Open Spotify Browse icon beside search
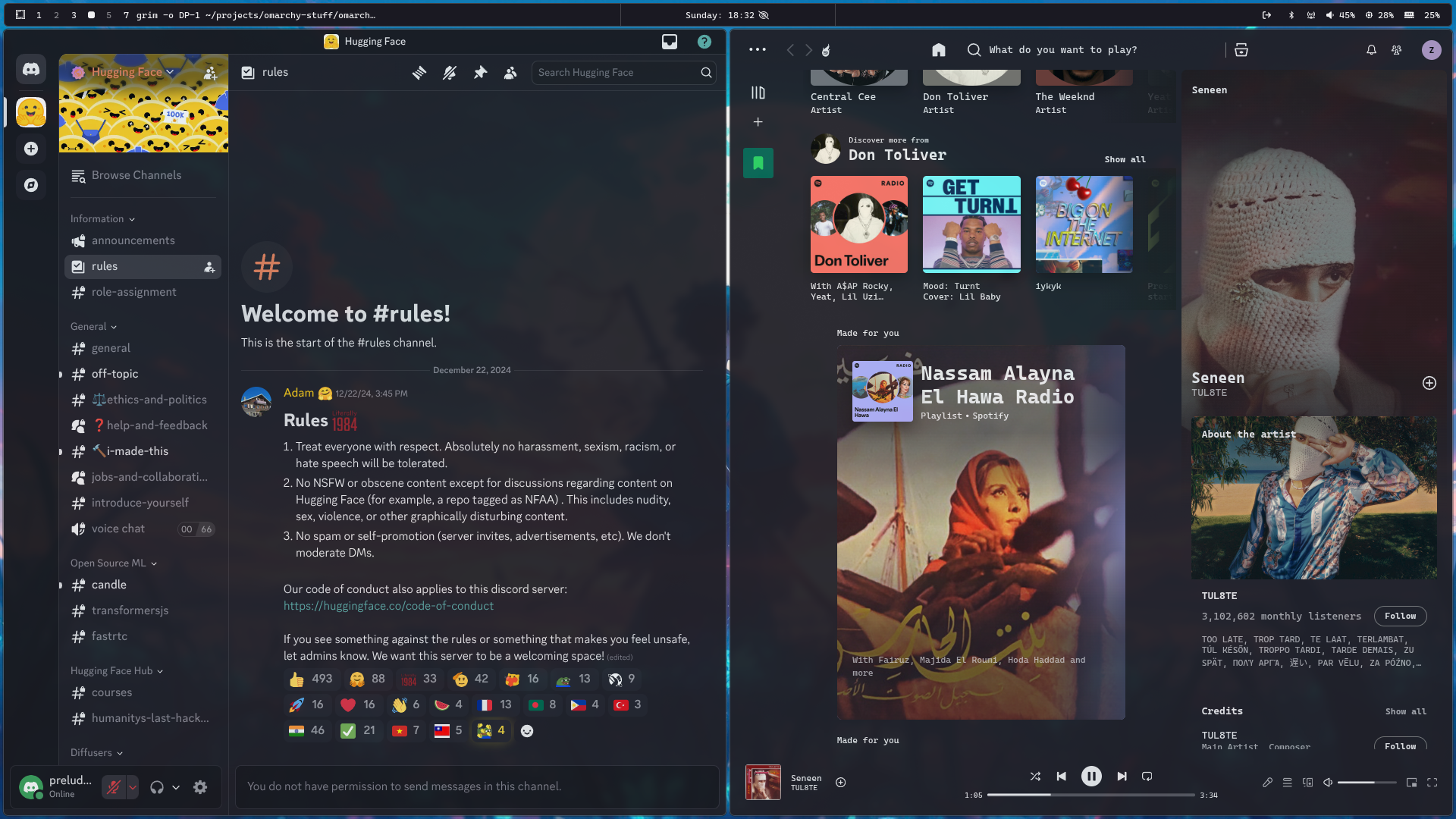The image size is (1456, 819). (x=1241, y=50)
